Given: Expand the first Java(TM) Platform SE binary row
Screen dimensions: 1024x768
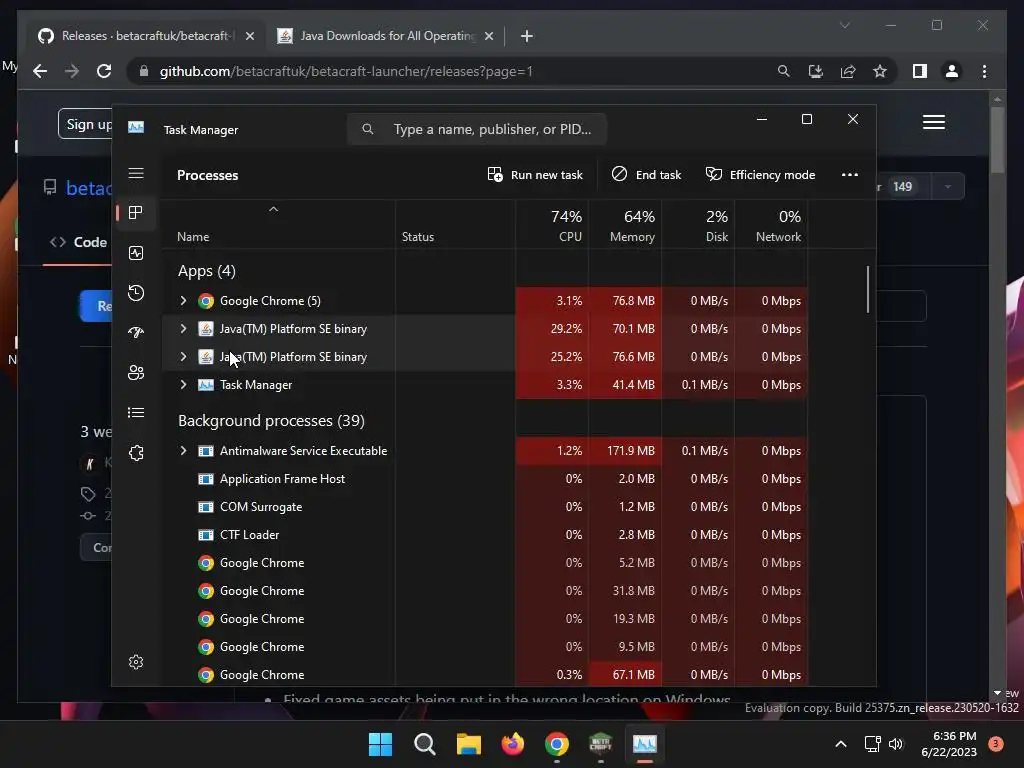Looking at the screenshot, I should coord(184,328).
